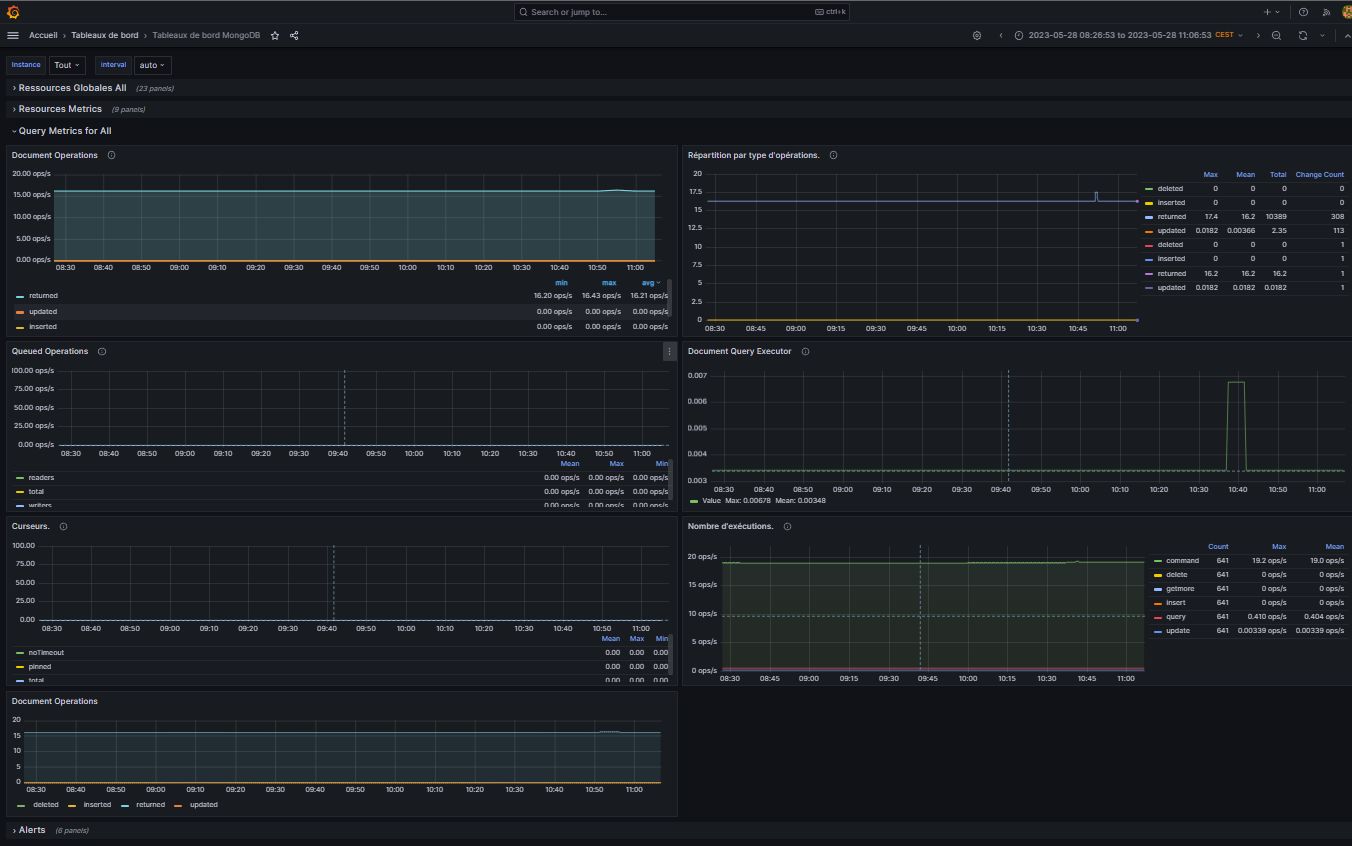Open the interval 'auto' dropdown
The height and width of the screenshot is (846, 1352).
pos(152,65)
